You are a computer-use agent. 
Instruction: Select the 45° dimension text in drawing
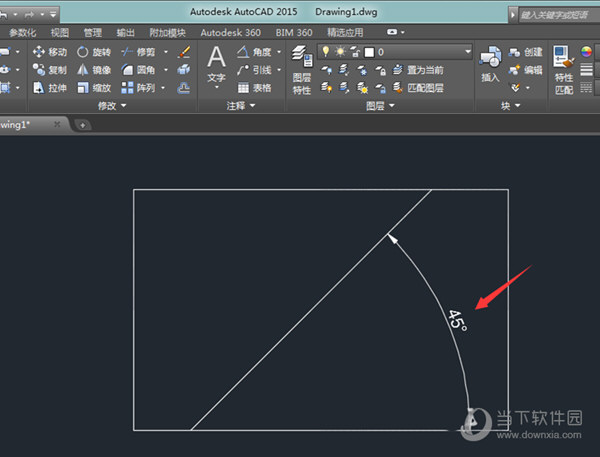(458, 321)
